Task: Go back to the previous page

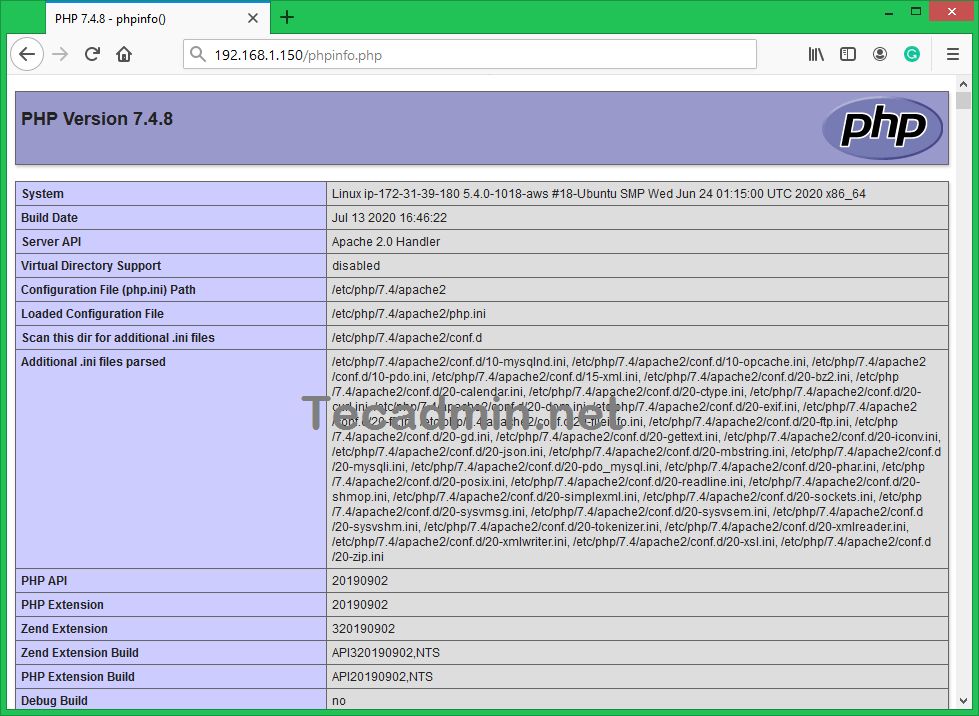Action: (27, 54)
